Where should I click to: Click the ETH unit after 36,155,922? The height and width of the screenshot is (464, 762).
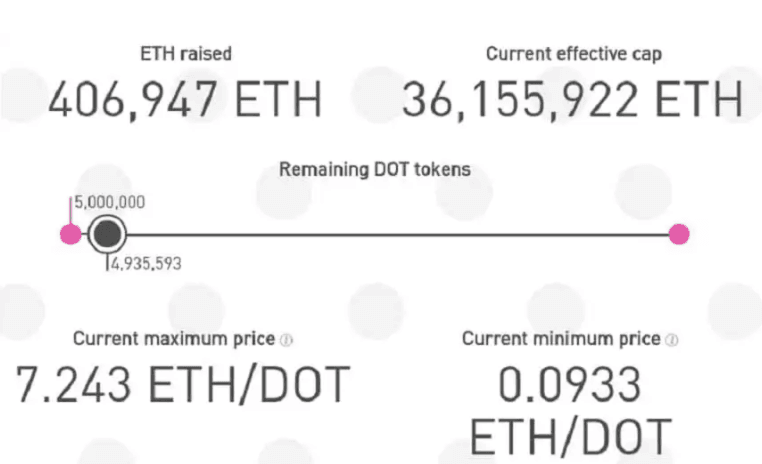coord(704,100)
